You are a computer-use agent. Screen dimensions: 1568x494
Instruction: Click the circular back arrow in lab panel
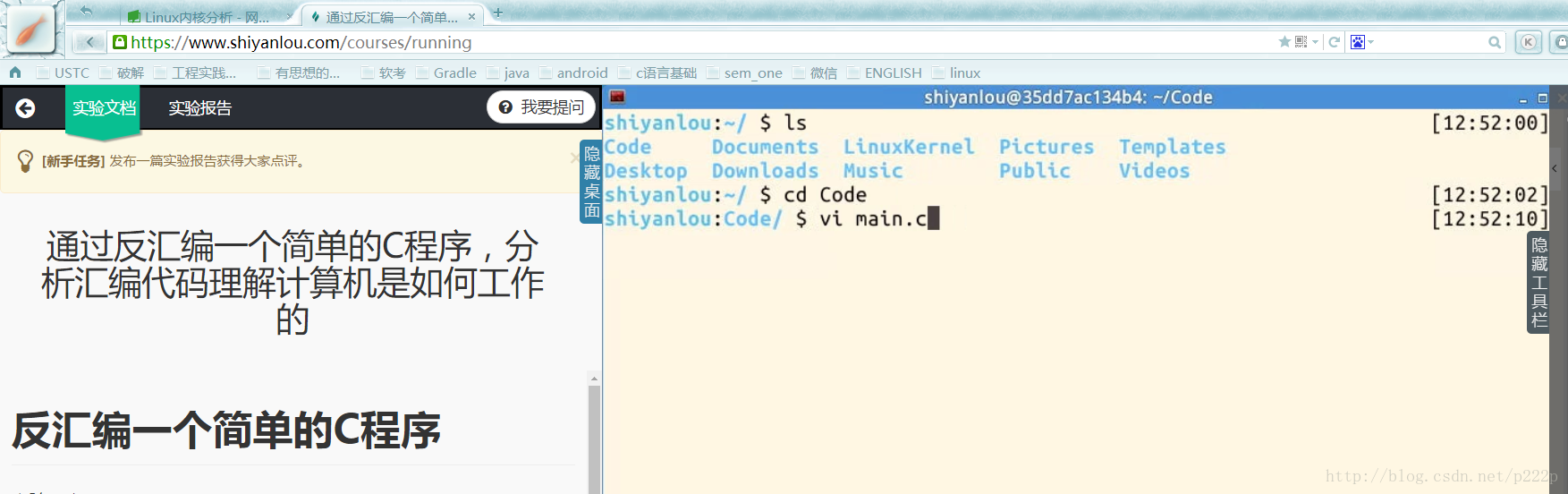tap(25, 108)
